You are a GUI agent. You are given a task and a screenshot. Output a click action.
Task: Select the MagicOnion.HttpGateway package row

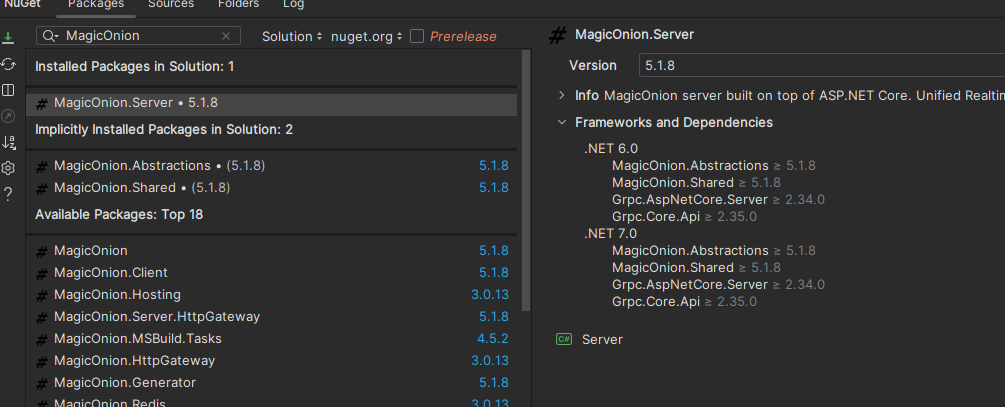(271, 361)
